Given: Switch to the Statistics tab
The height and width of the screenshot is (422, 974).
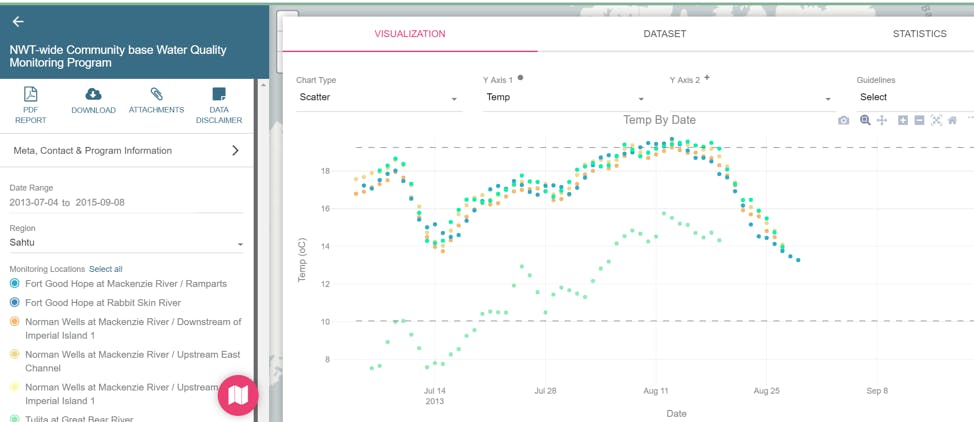Looking at the screenshot, I should 919,34.
